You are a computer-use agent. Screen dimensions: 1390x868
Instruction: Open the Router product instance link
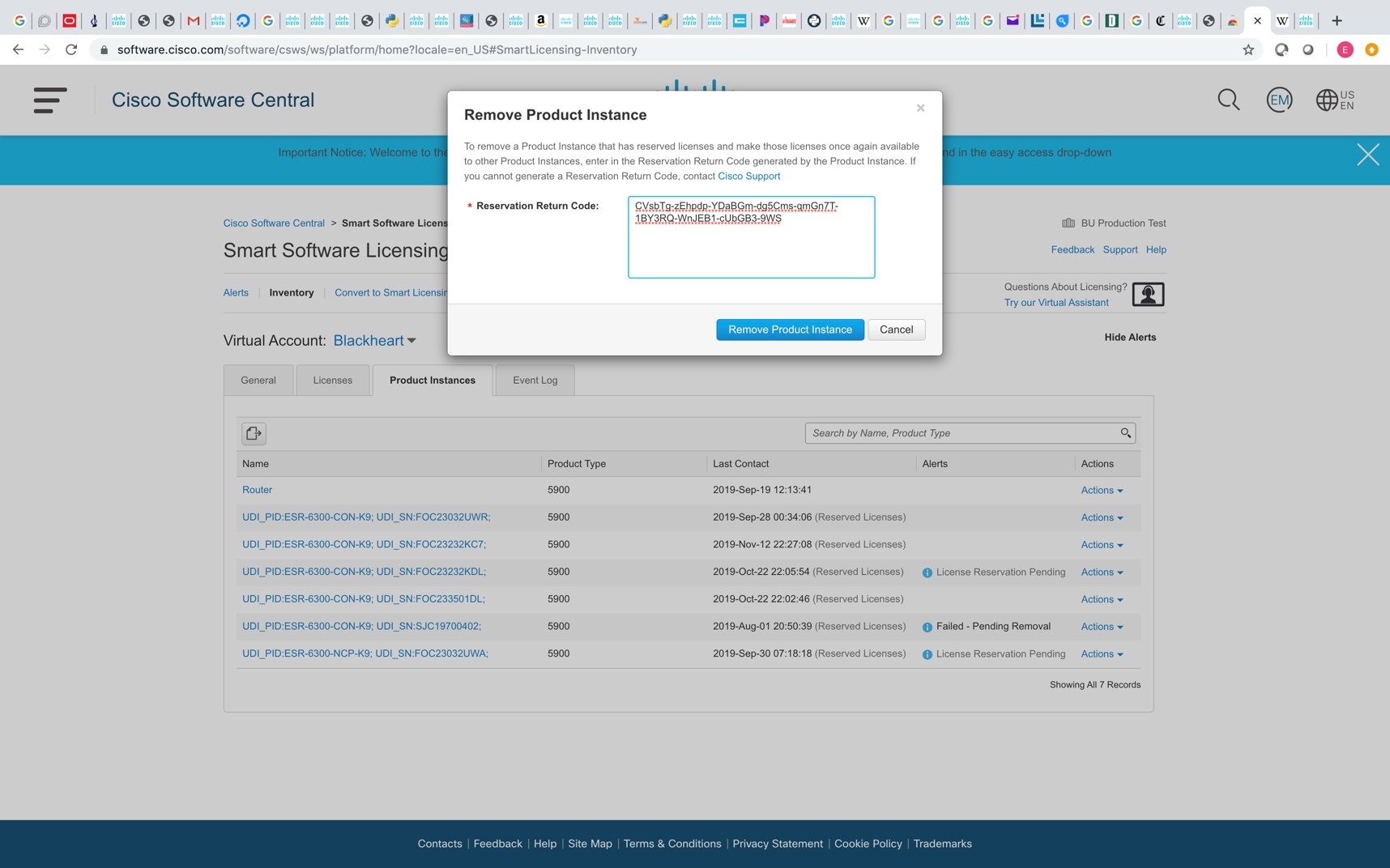click(257, 490)
